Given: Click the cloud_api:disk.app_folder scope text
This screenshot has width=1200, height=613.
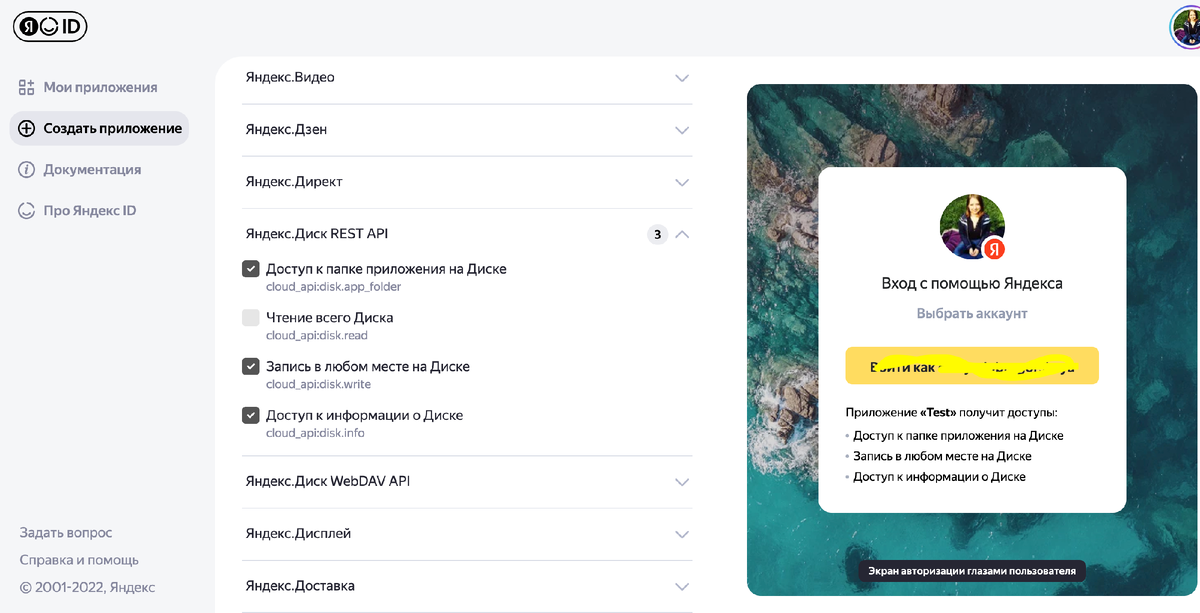Looking at the screenshot, I should (x=333, y=287).
